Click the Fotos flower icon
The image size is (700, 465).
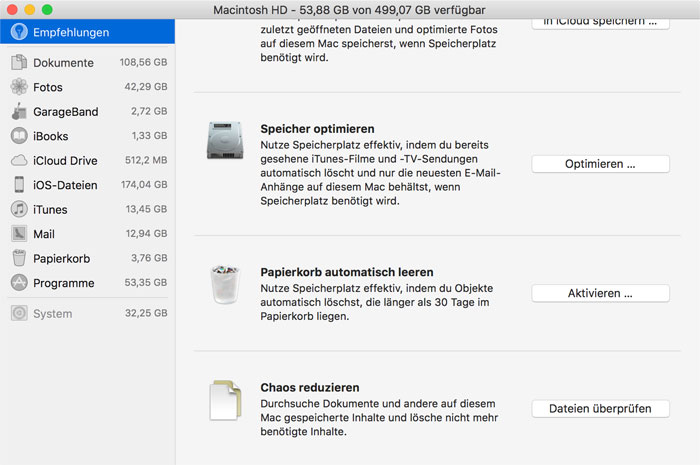coord(19,87)
